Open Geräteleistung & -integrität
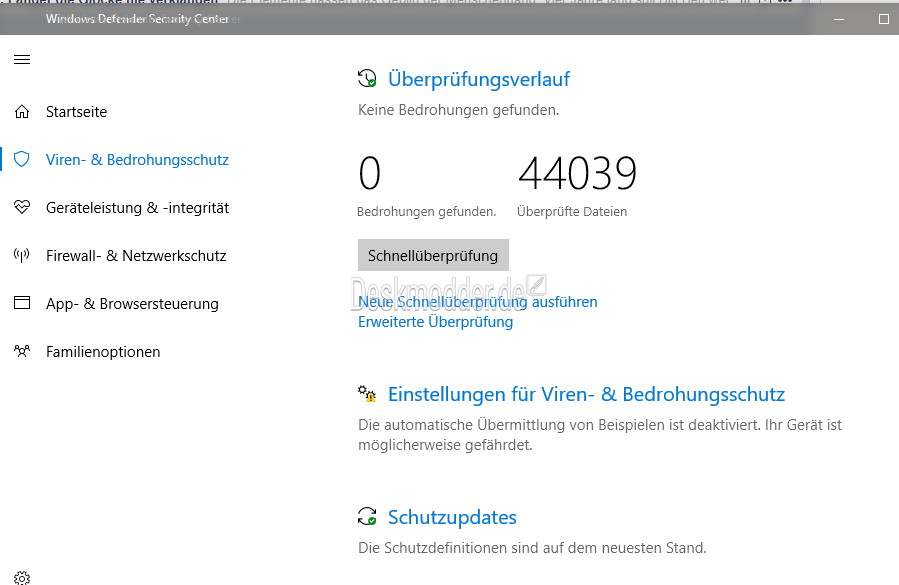This screenshot has width=899, height=585. tap(137, 208)
